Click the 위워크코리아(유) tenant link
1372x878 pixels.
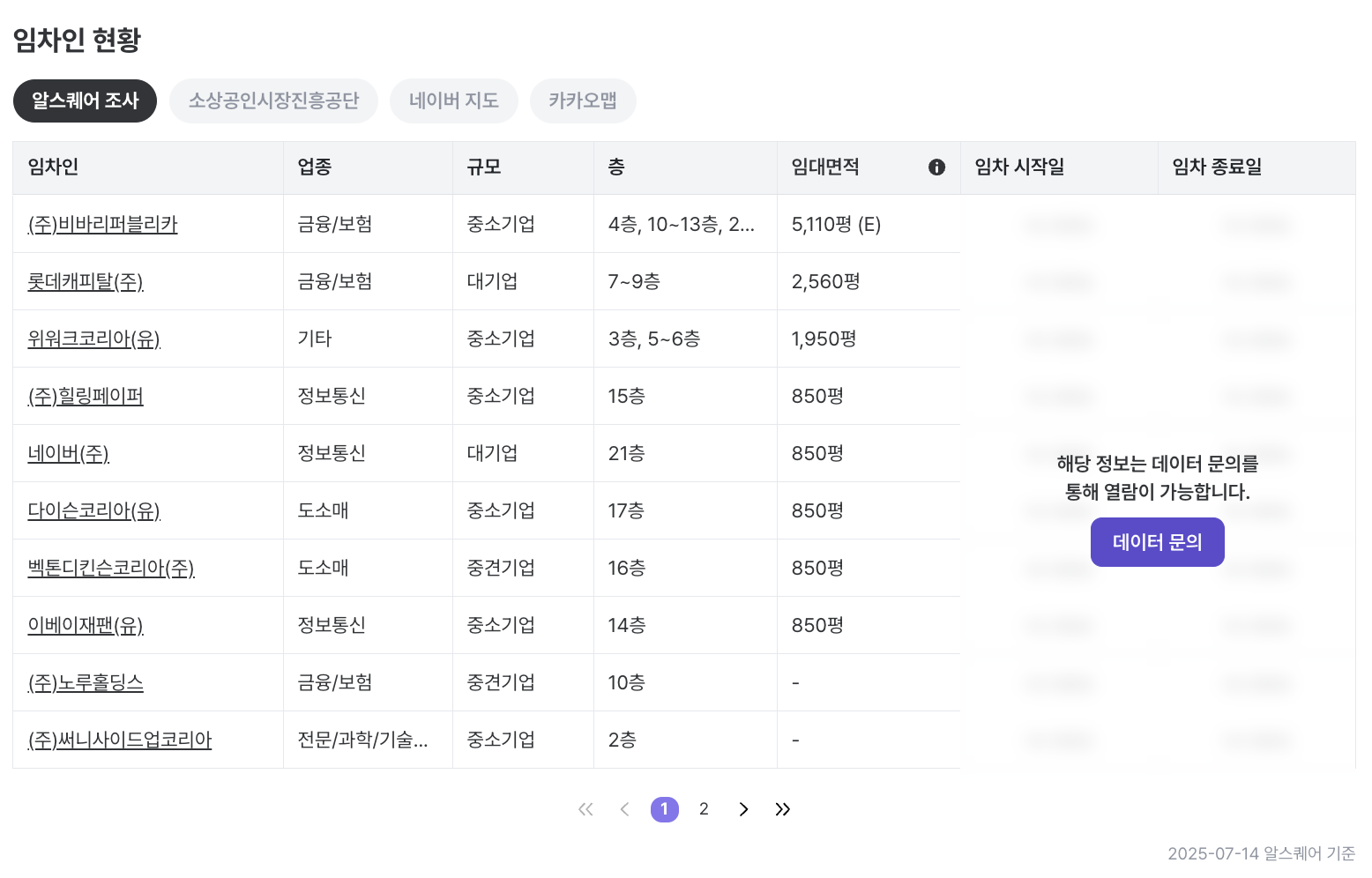93,339
